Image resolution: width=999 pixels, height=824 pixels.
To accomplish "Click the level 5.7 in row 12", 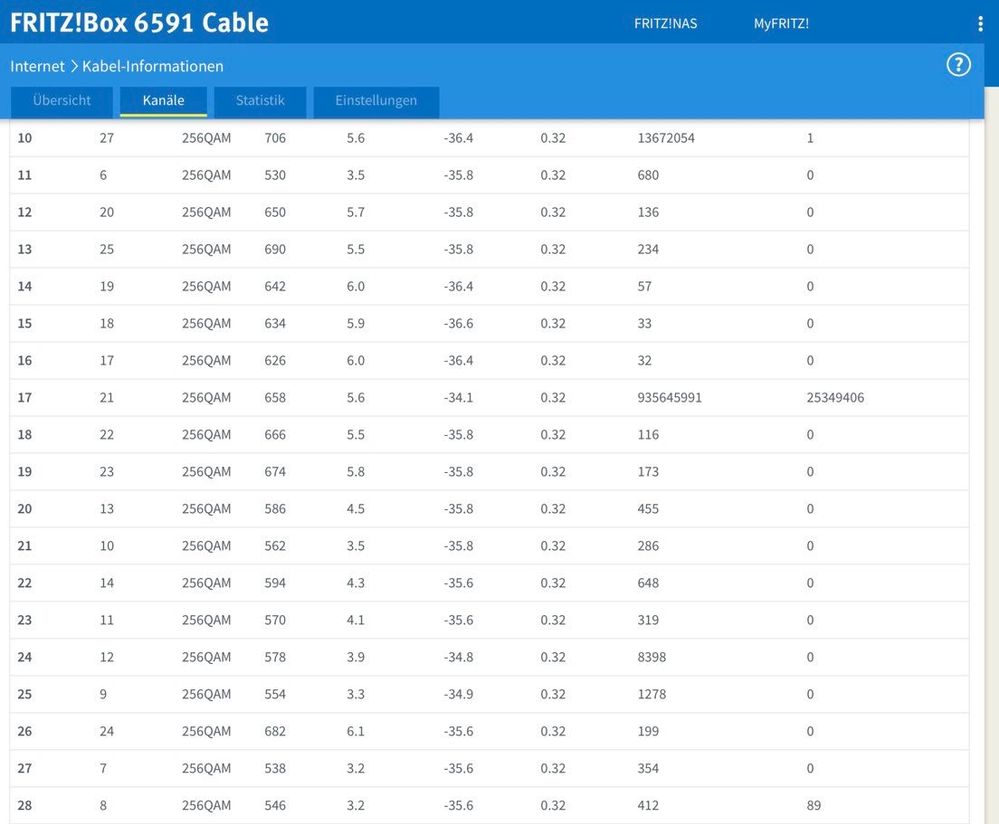I will pyautogui.click(x=356, y=212).
